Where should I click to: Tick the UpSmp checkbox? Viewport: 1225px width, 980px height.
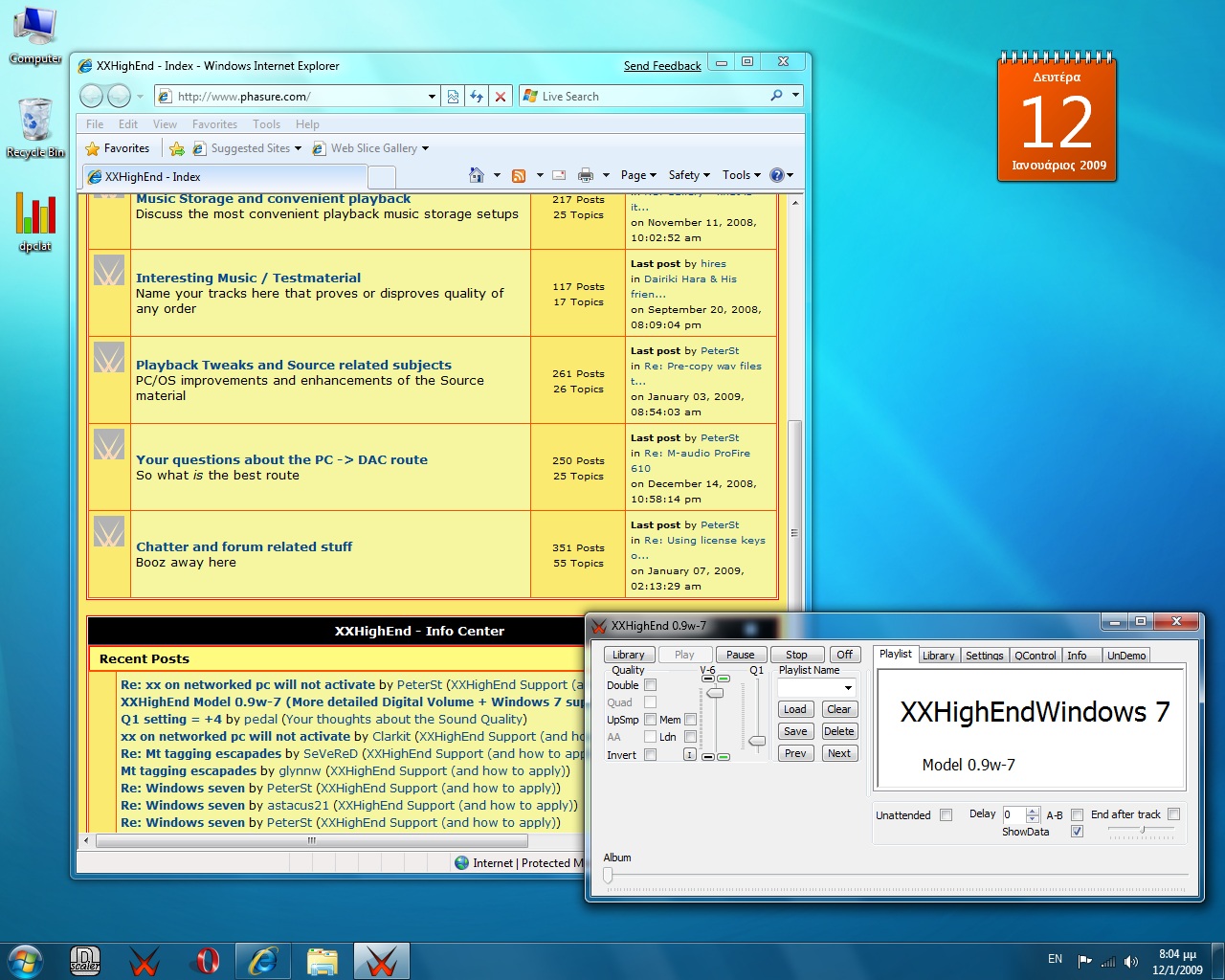tap(651, 720)
